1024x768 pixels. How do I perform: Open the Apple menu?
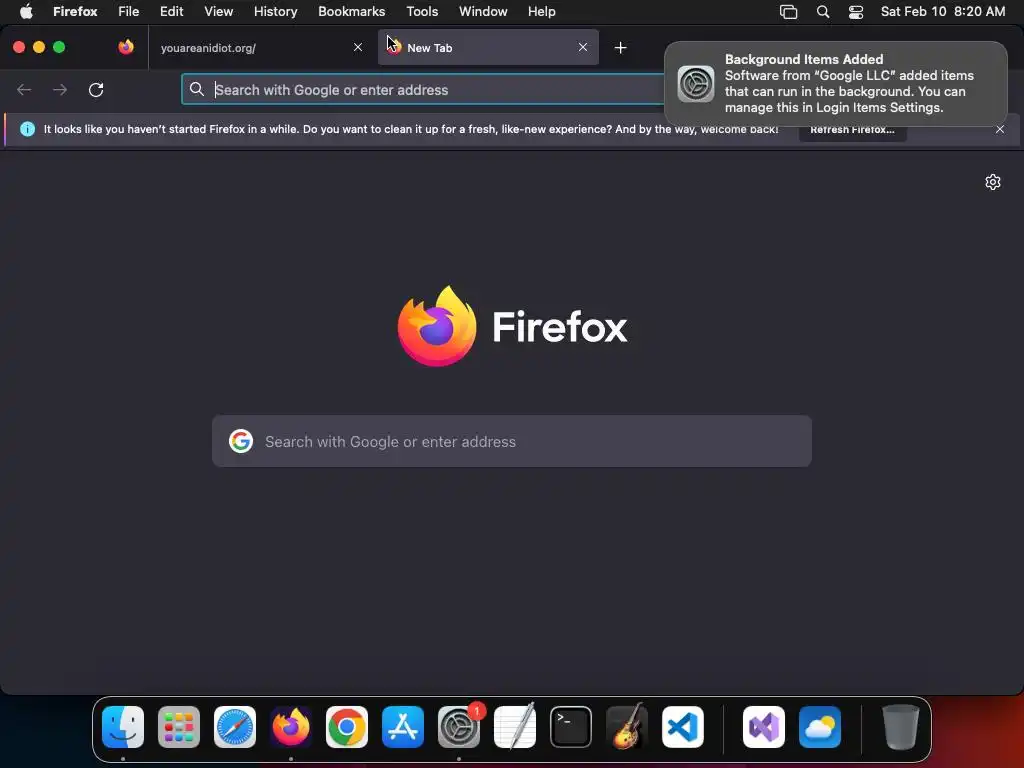[26, 12]
